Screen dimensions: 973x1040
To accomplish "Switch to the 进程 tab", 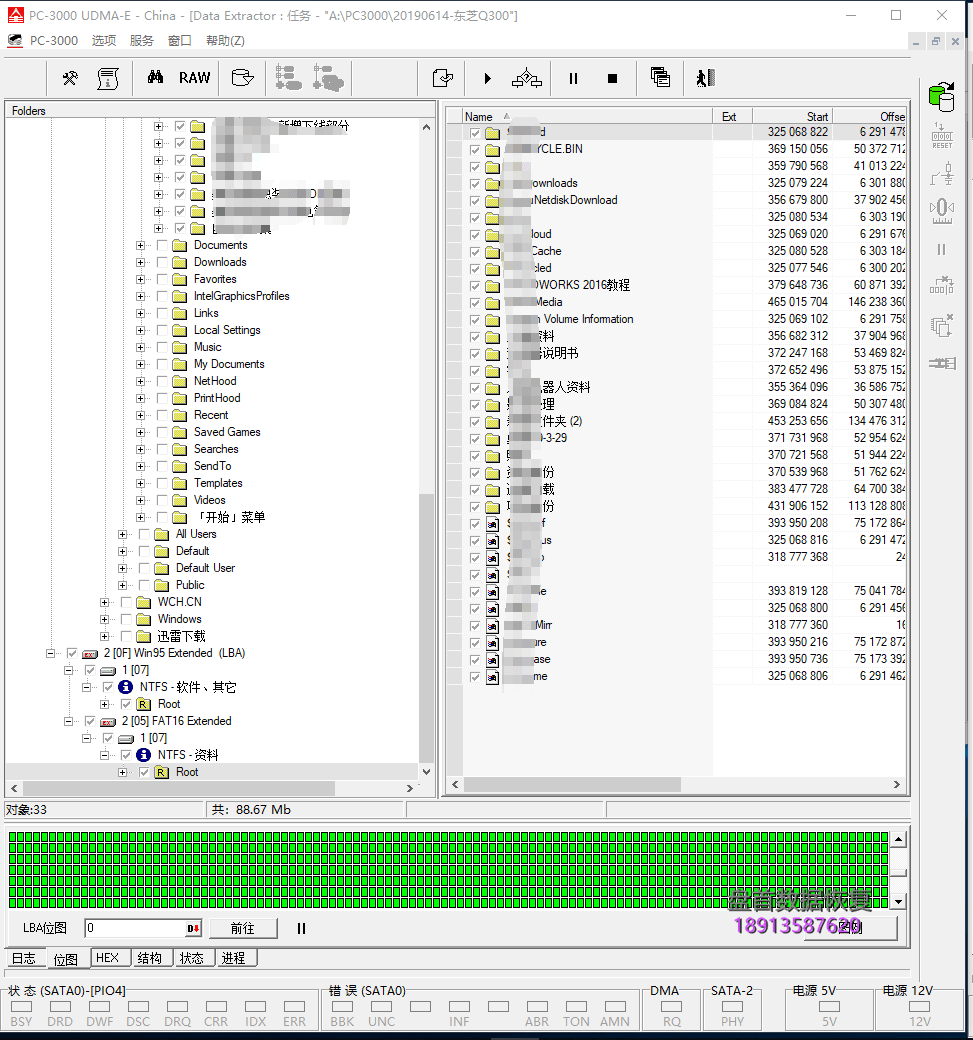I will point(233,958).
